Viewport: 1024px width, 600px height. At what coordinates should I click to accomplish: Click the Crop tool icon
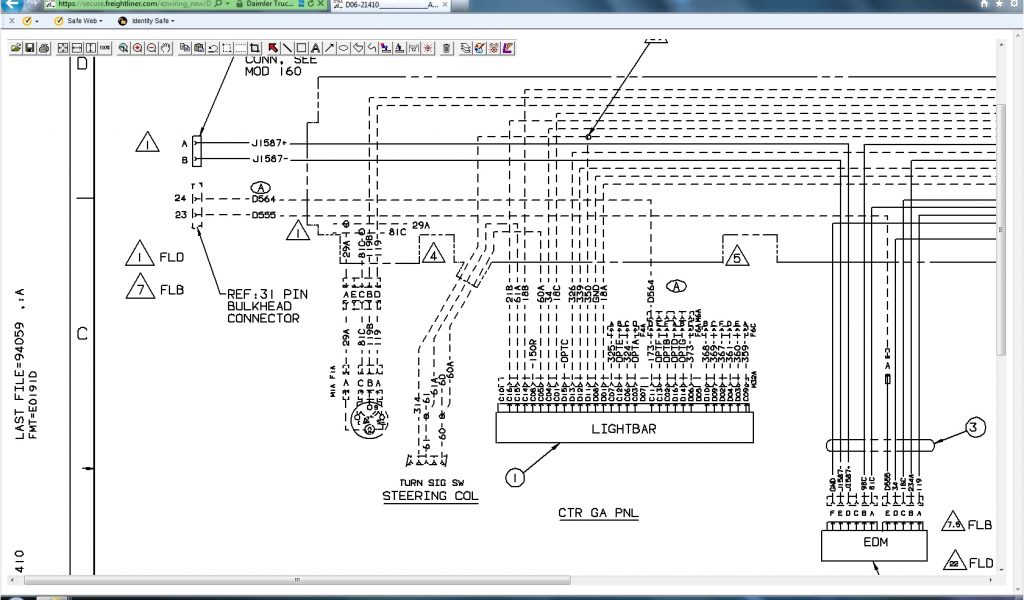click(255, 47)
